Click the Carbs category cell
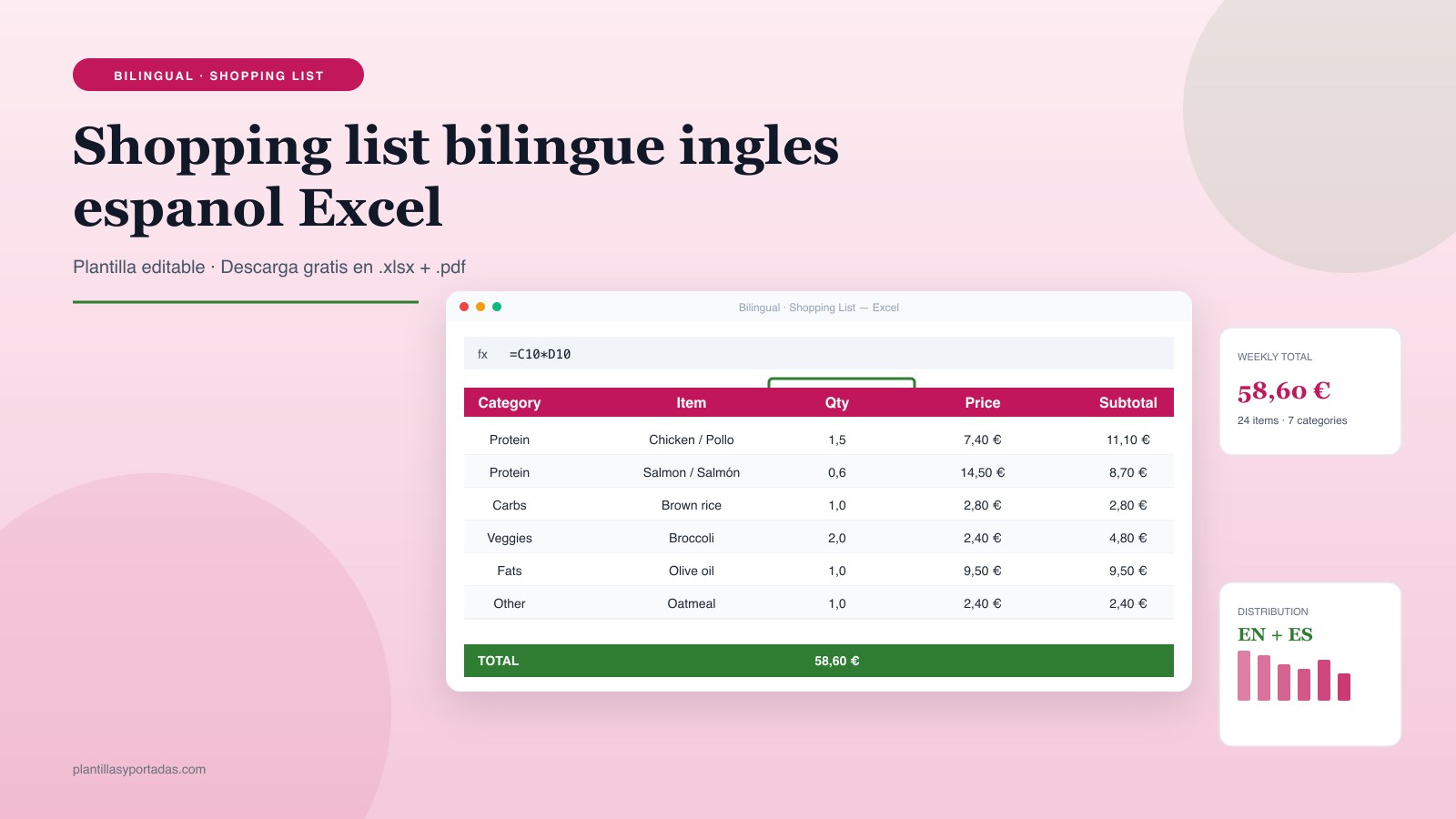 click(x=510, y=505)
